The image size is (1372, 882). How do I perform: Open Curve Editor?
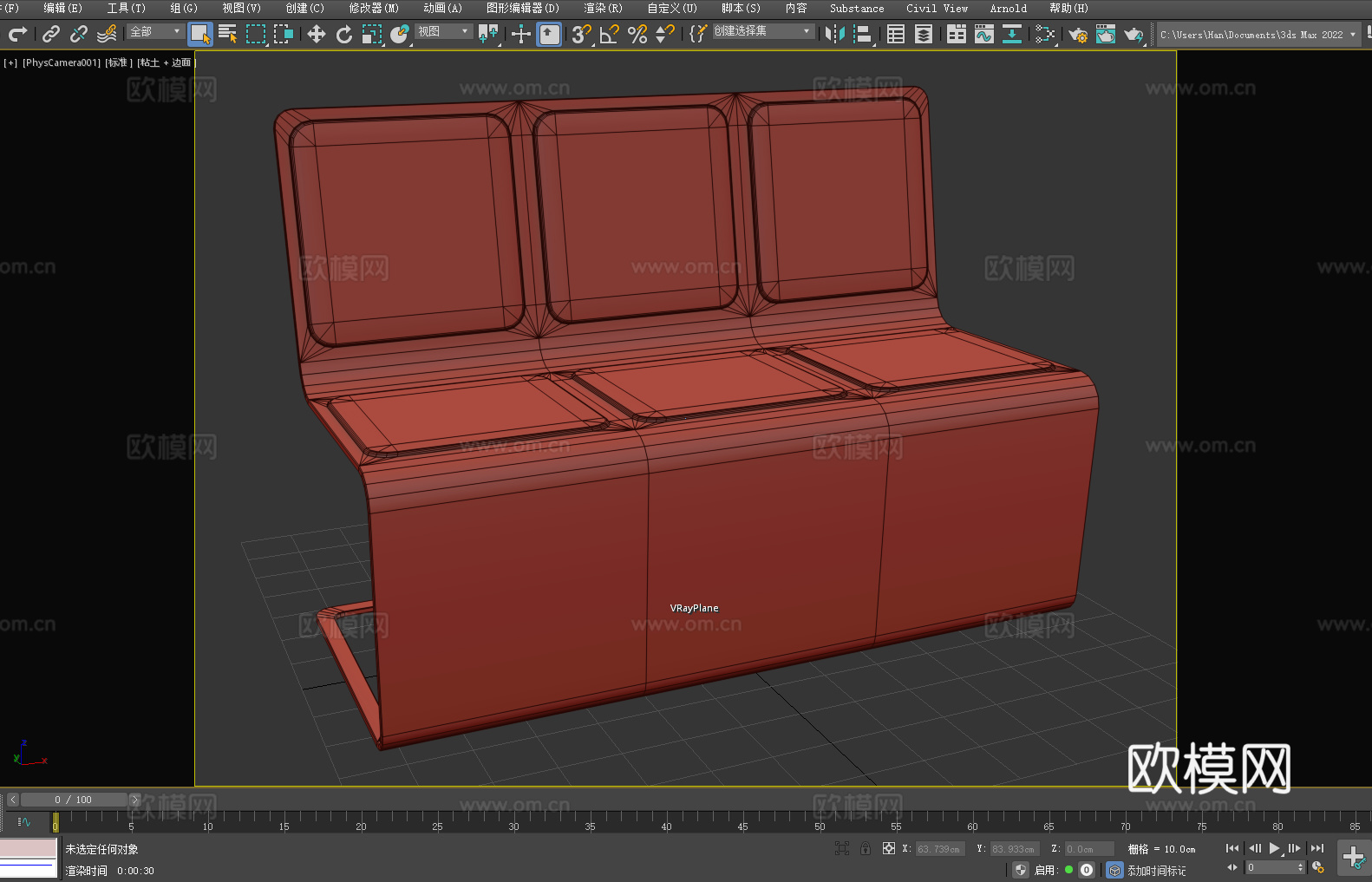click(984, 34)
